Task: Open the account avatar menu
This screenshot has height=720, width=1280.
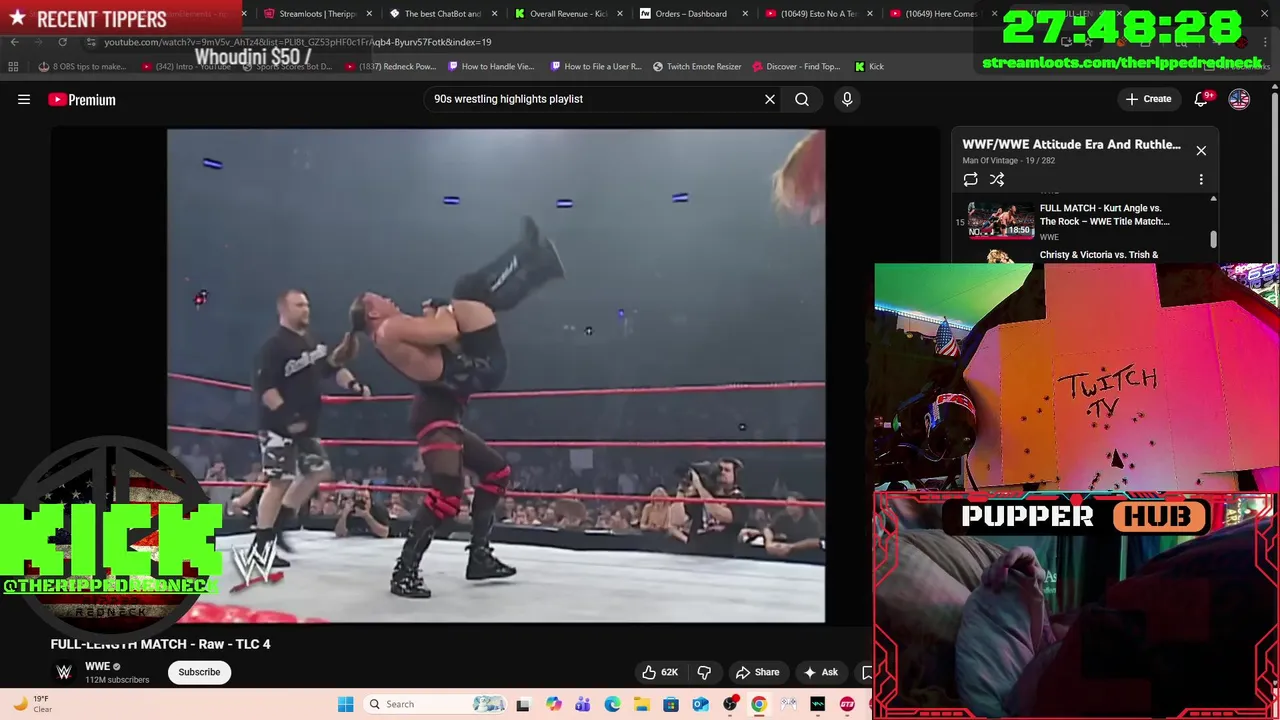Action: 1239,99
